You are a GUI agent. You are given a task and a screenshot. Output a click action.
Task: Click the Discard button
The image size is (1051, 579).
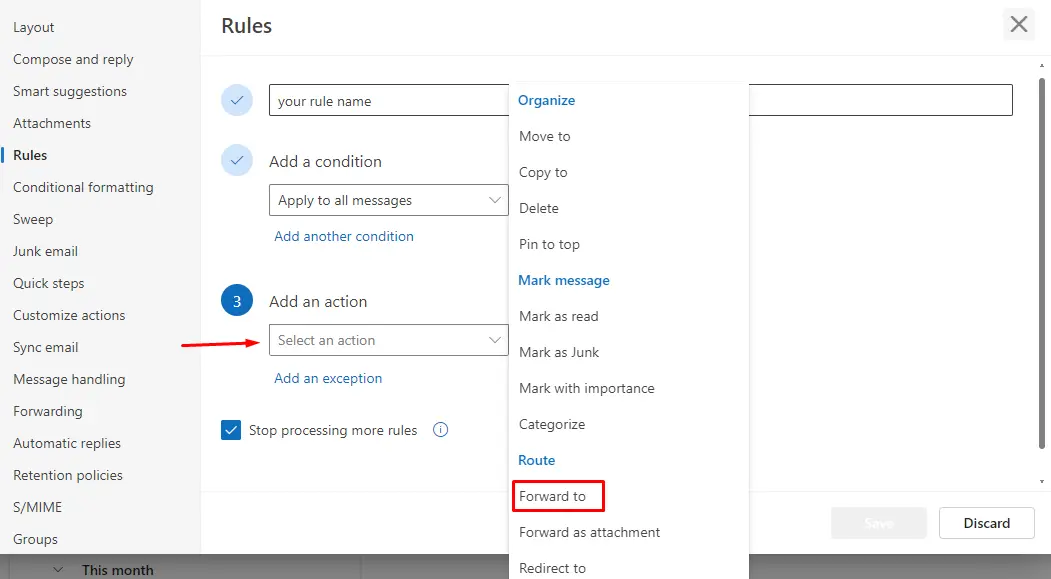987,523
